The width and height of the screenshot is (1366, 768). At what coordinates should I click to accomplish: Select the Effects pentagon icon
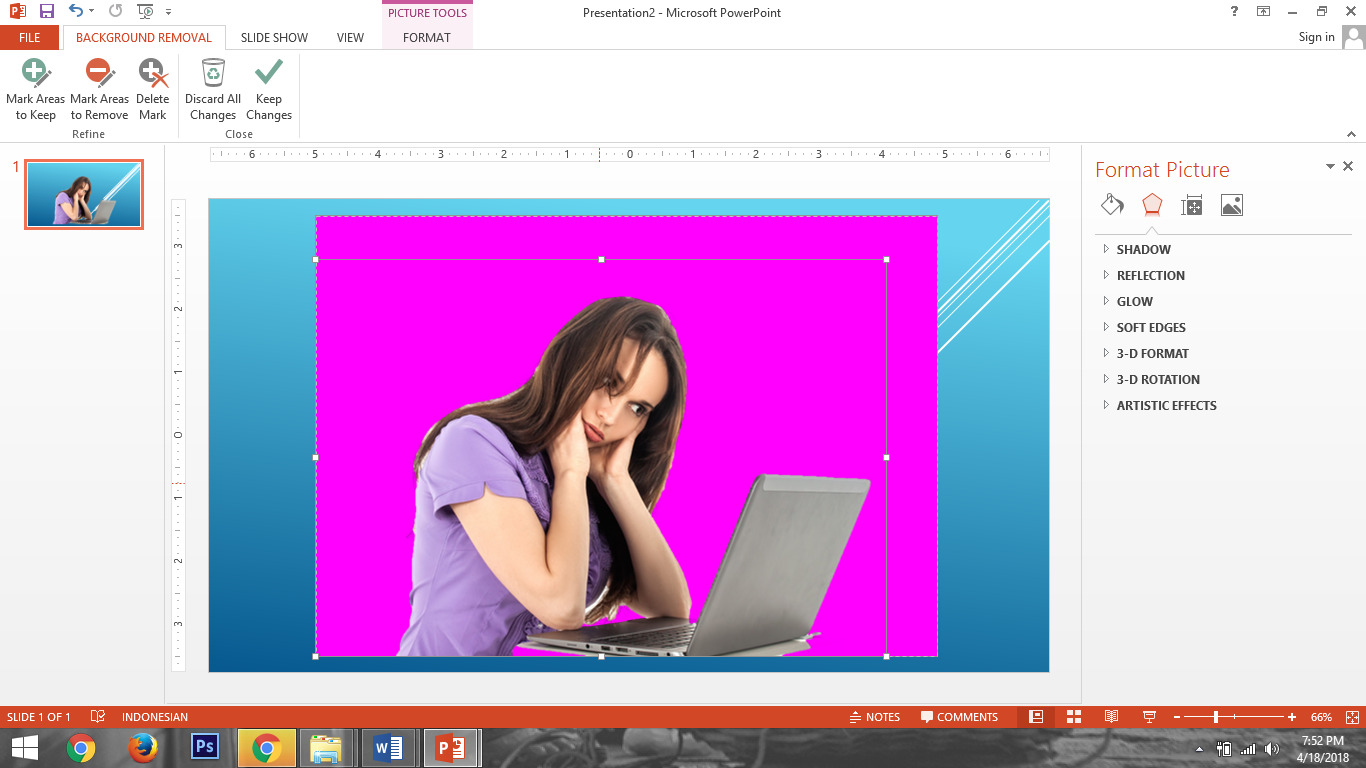click(1152, 205)
